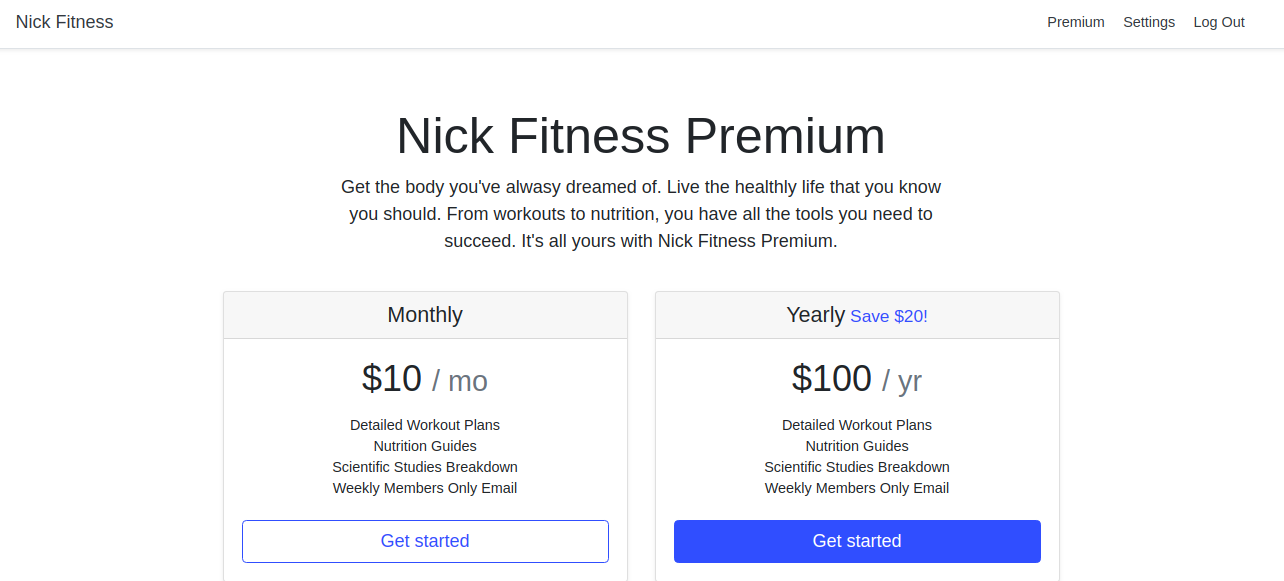Click Weekly Members Only Email in Yearly card

tap(857, 488)
